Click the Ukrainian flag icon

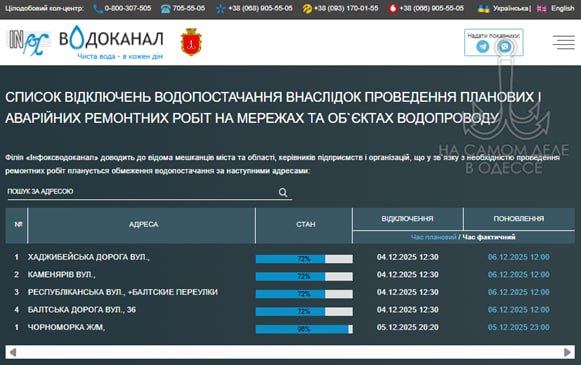483,9
